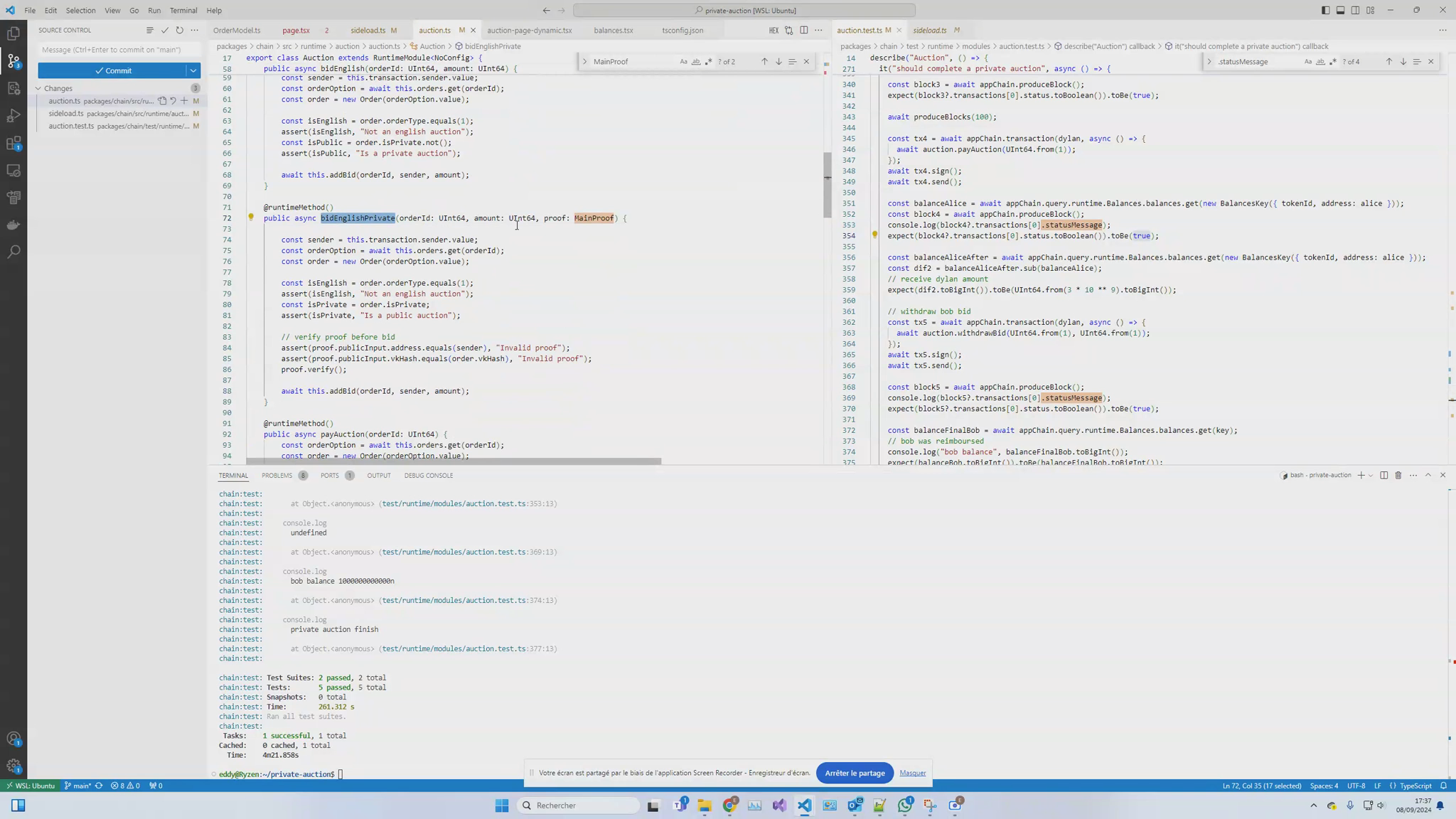Open the Accounts menu
The image size is (1456, 819).
[14, 739]
